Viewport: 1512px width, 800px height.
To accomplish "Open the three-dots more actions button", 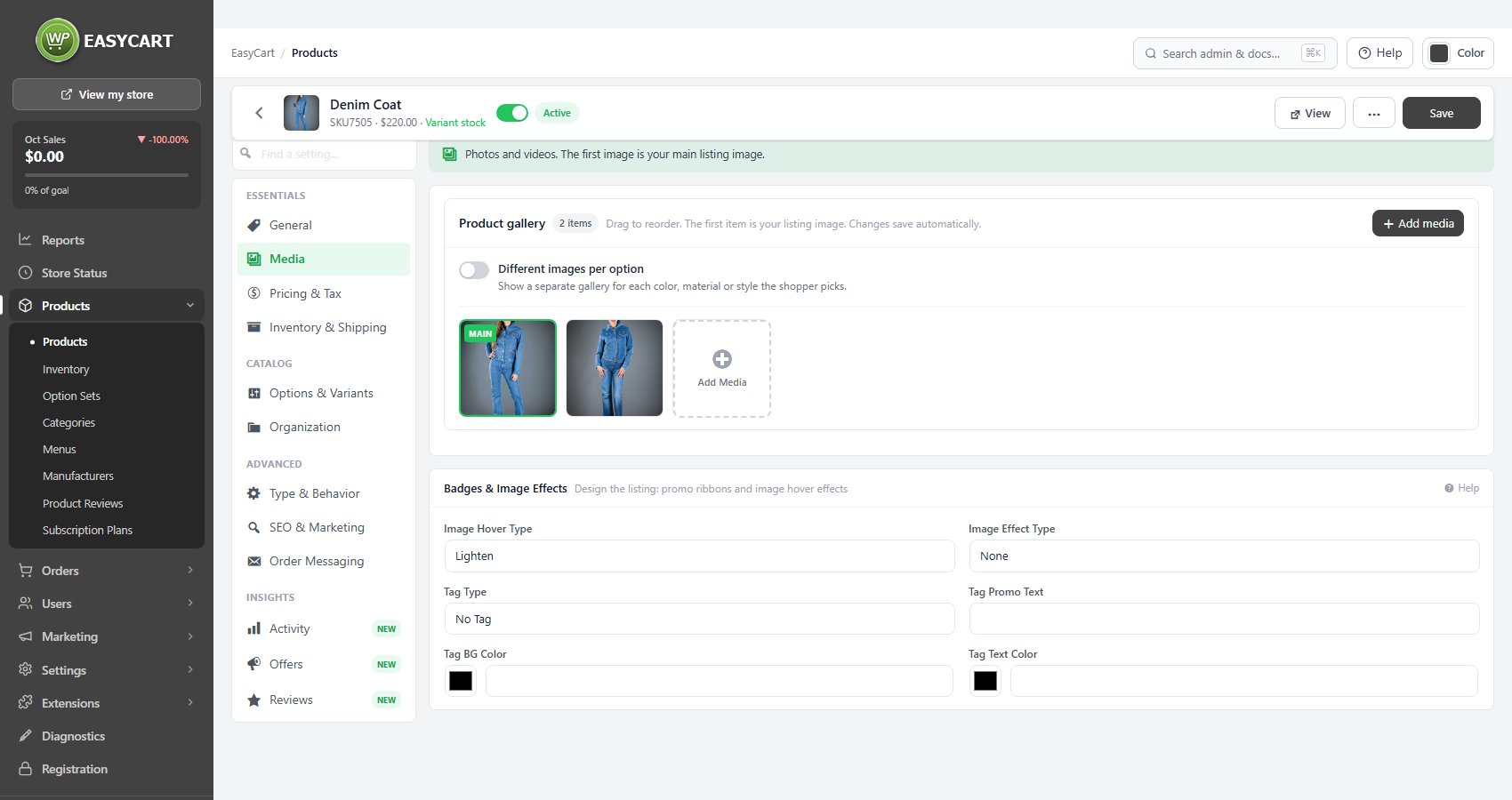I will (x=1374, y=113).
